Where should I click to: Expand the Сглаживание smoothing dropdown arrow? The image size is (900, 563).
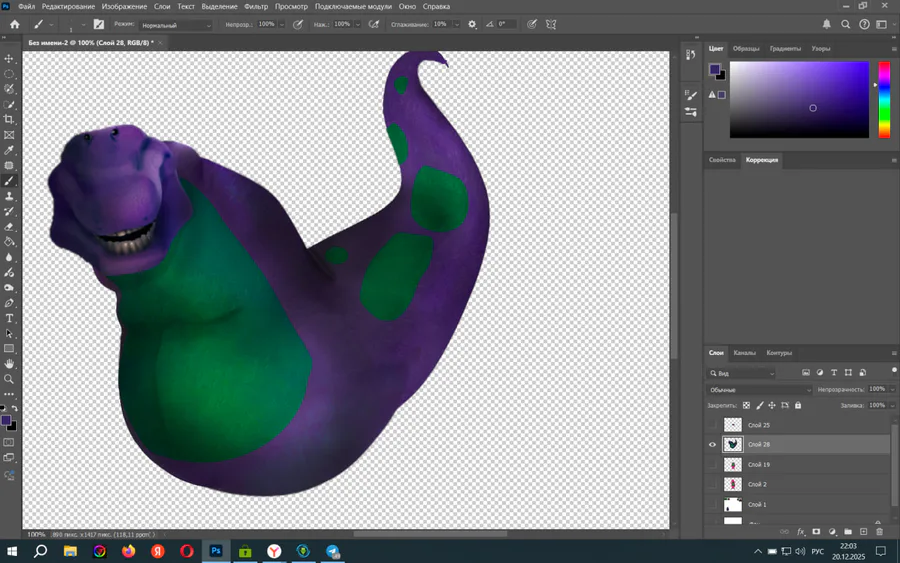[x=457, y=25]
